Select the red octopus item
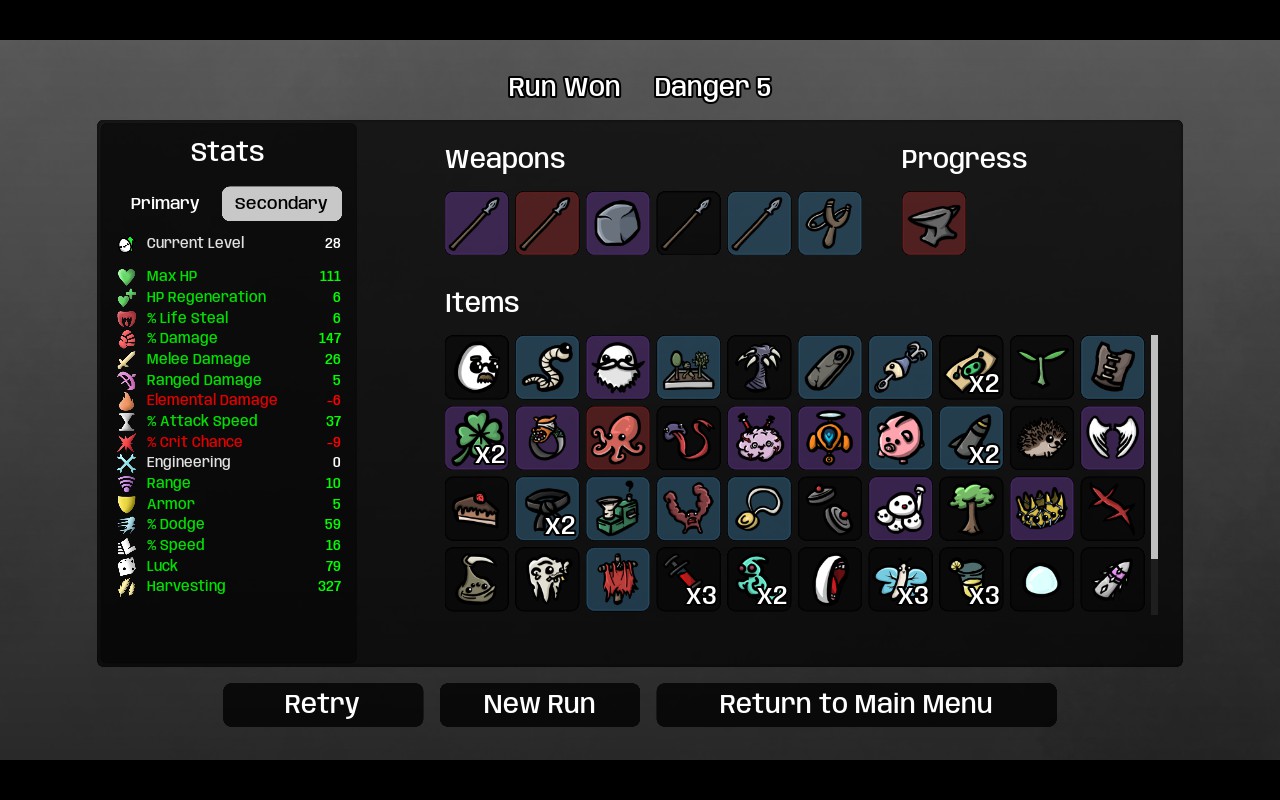This screenshot has width=1280, height=800. pos(618,438)
